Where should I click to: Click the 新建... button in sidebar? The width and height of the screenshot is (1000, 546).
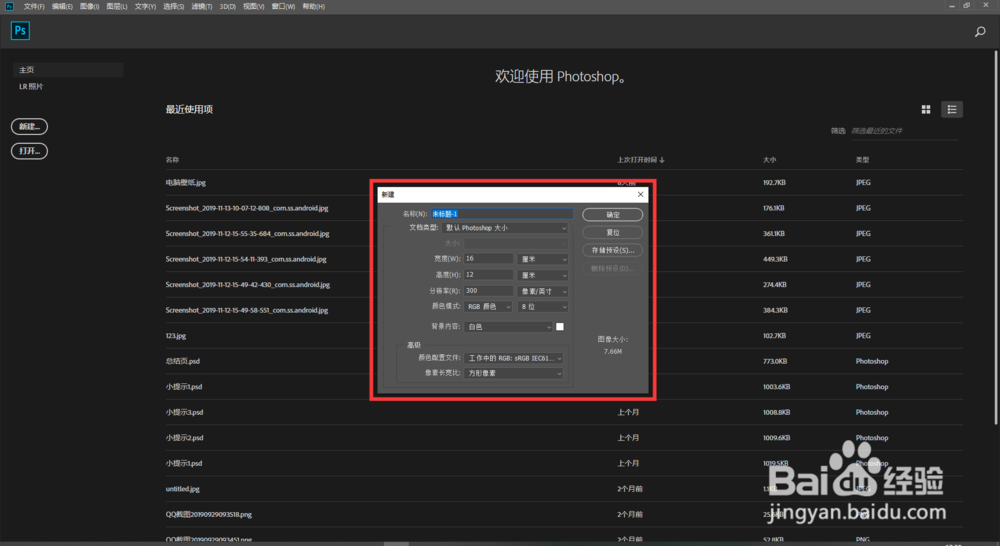(x=29, y=126)
